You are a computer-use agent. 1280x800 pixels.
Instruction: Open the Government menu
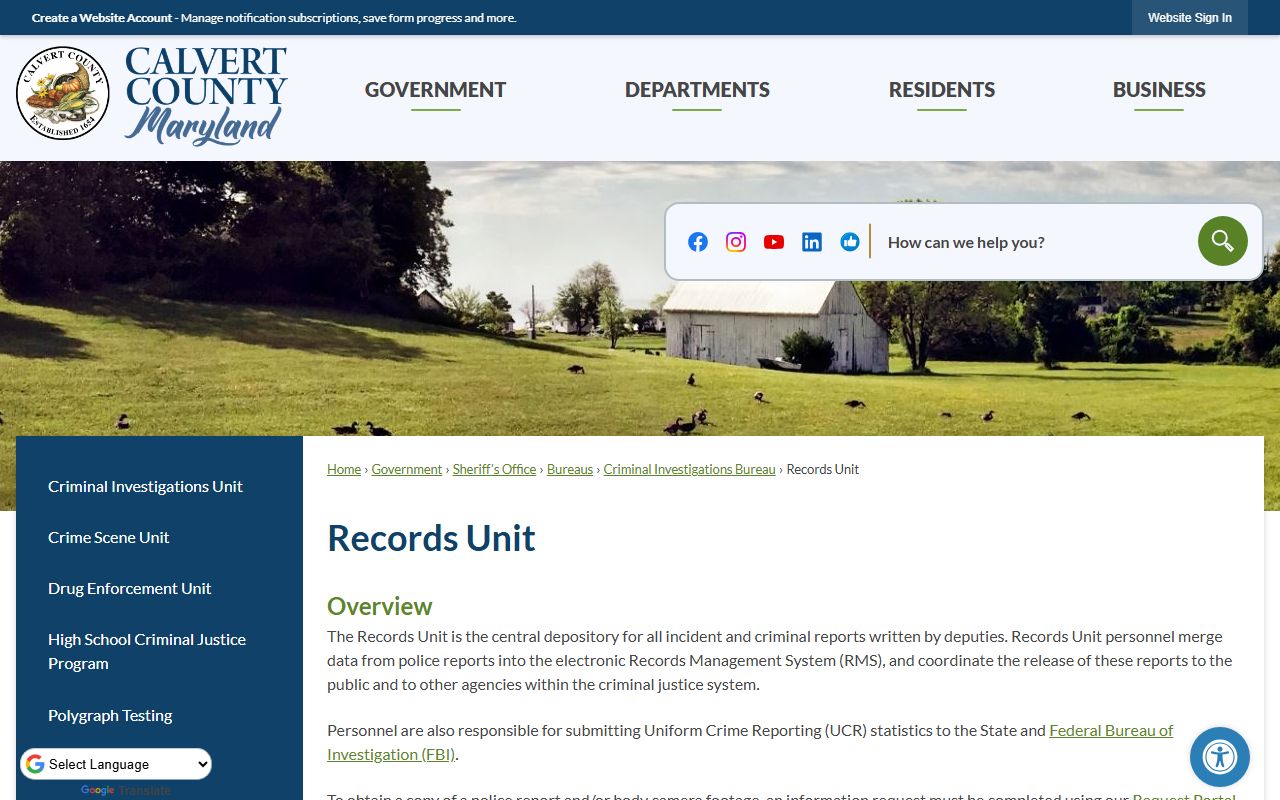tap(435, 90)
